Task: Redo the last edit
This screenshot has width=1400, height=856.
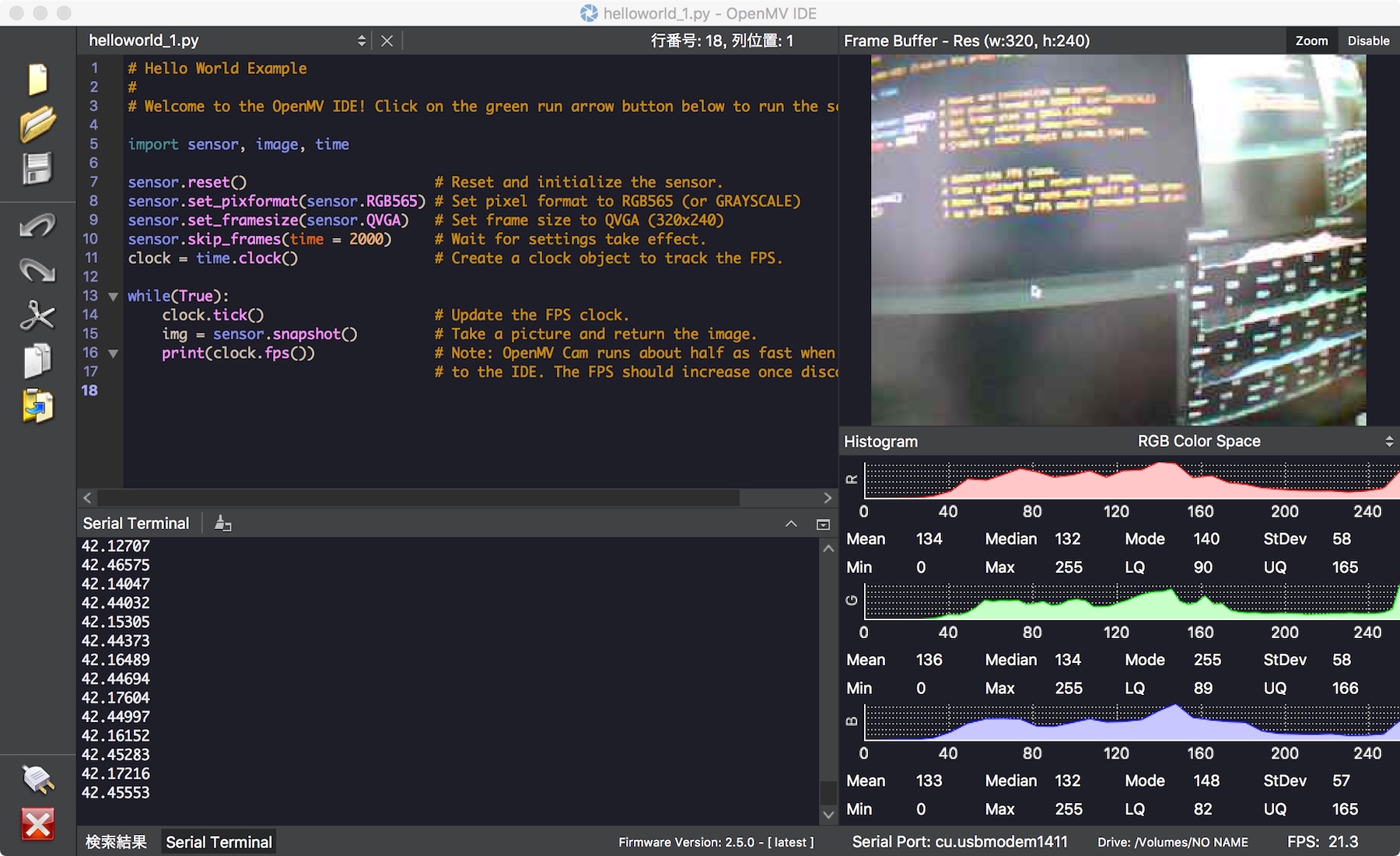Action: 37,270
